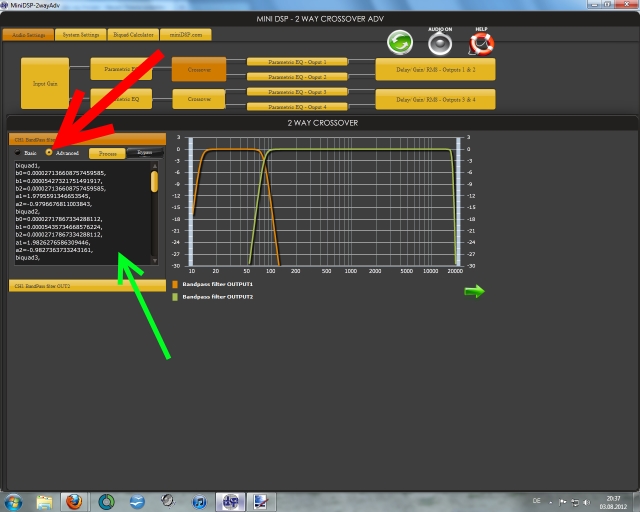Click the 'biquad3,' line in coefficients
The image size is (640, 512).
pos(27,258)
